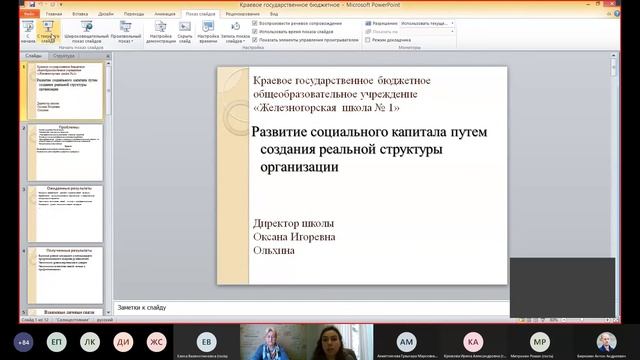Click русский language indicator in status bar

105,320
